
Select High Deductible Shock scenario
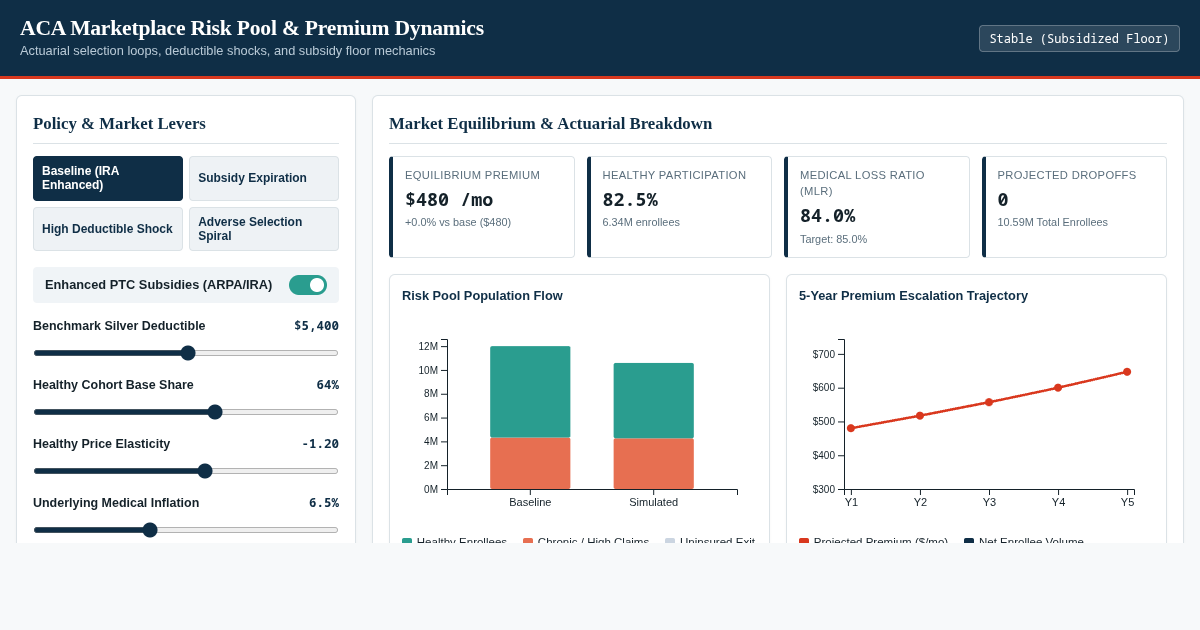108,229
